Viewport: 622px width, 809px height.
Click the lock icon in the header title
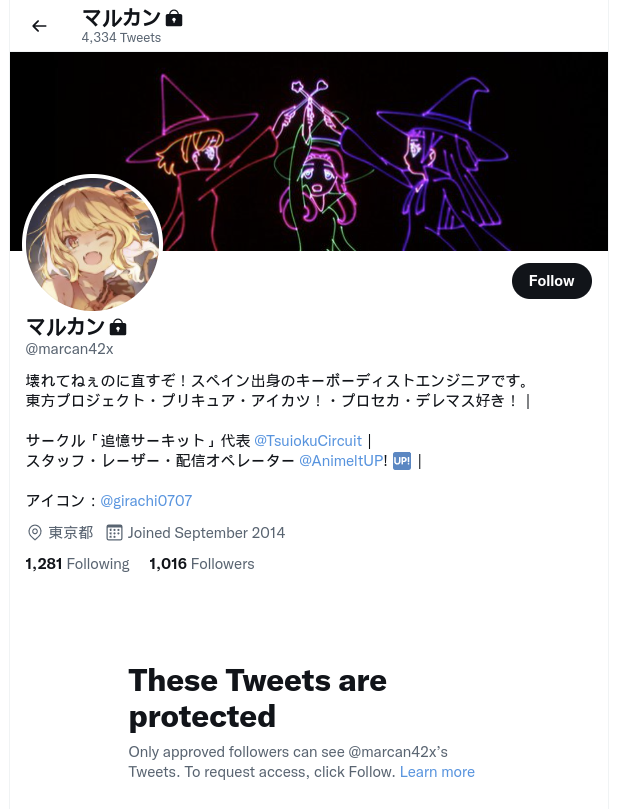[174, 19]
